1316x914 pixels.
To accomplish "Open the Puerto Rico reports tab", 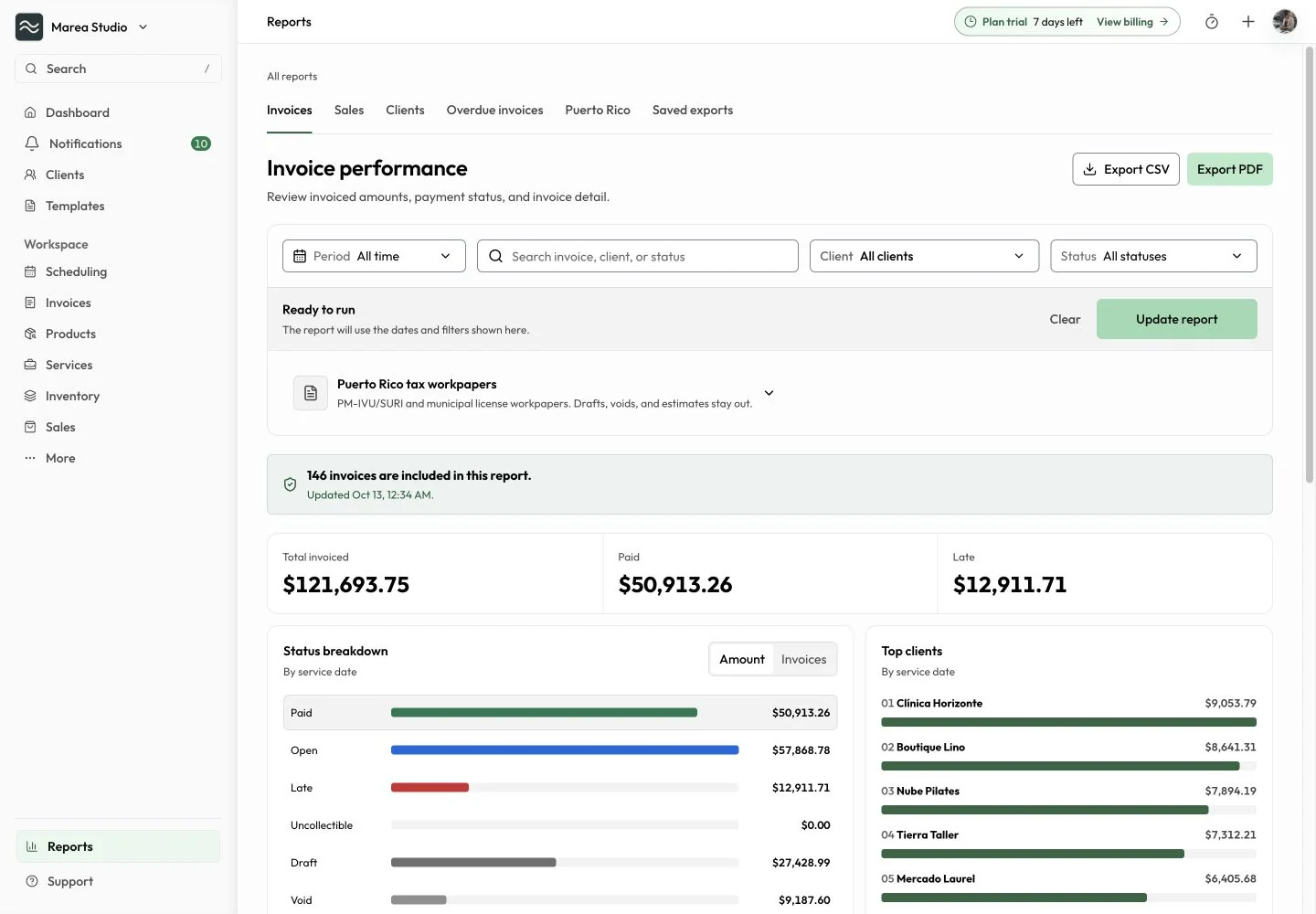I will tap(598, 111).
